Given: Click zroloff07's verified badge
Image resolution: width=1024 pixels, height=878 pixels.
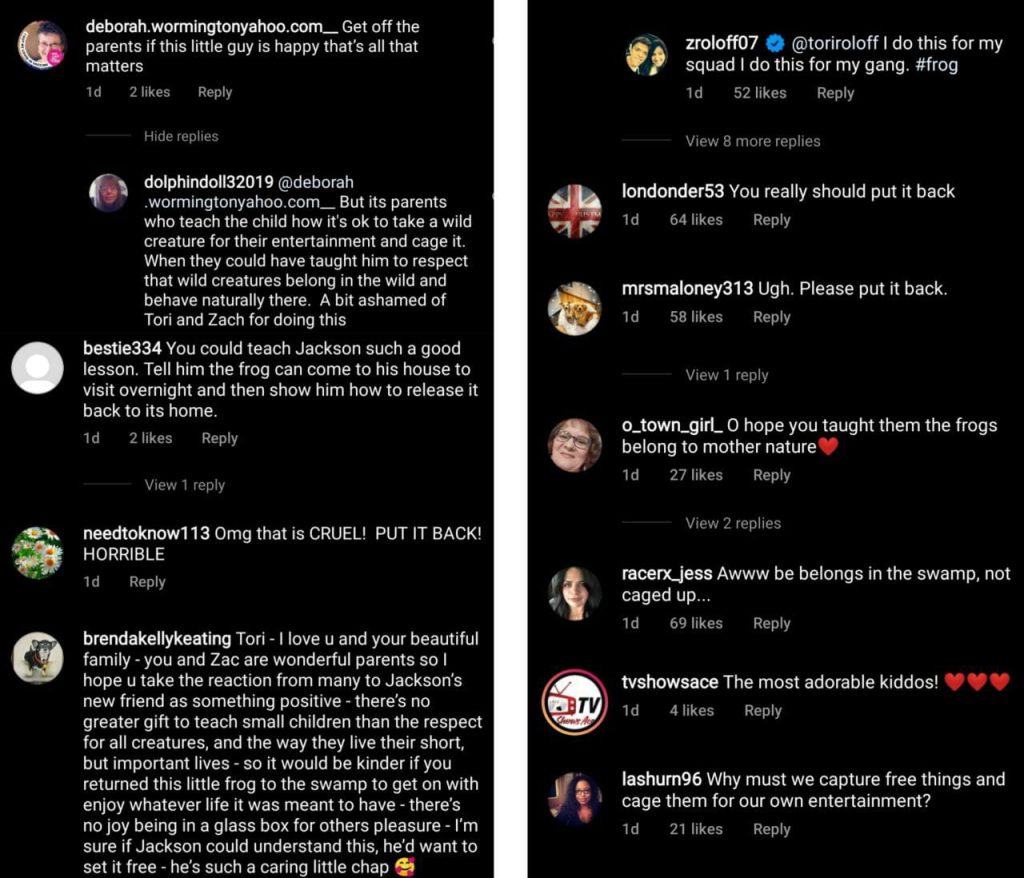Looking at the screenshot, I should [775, 44].
